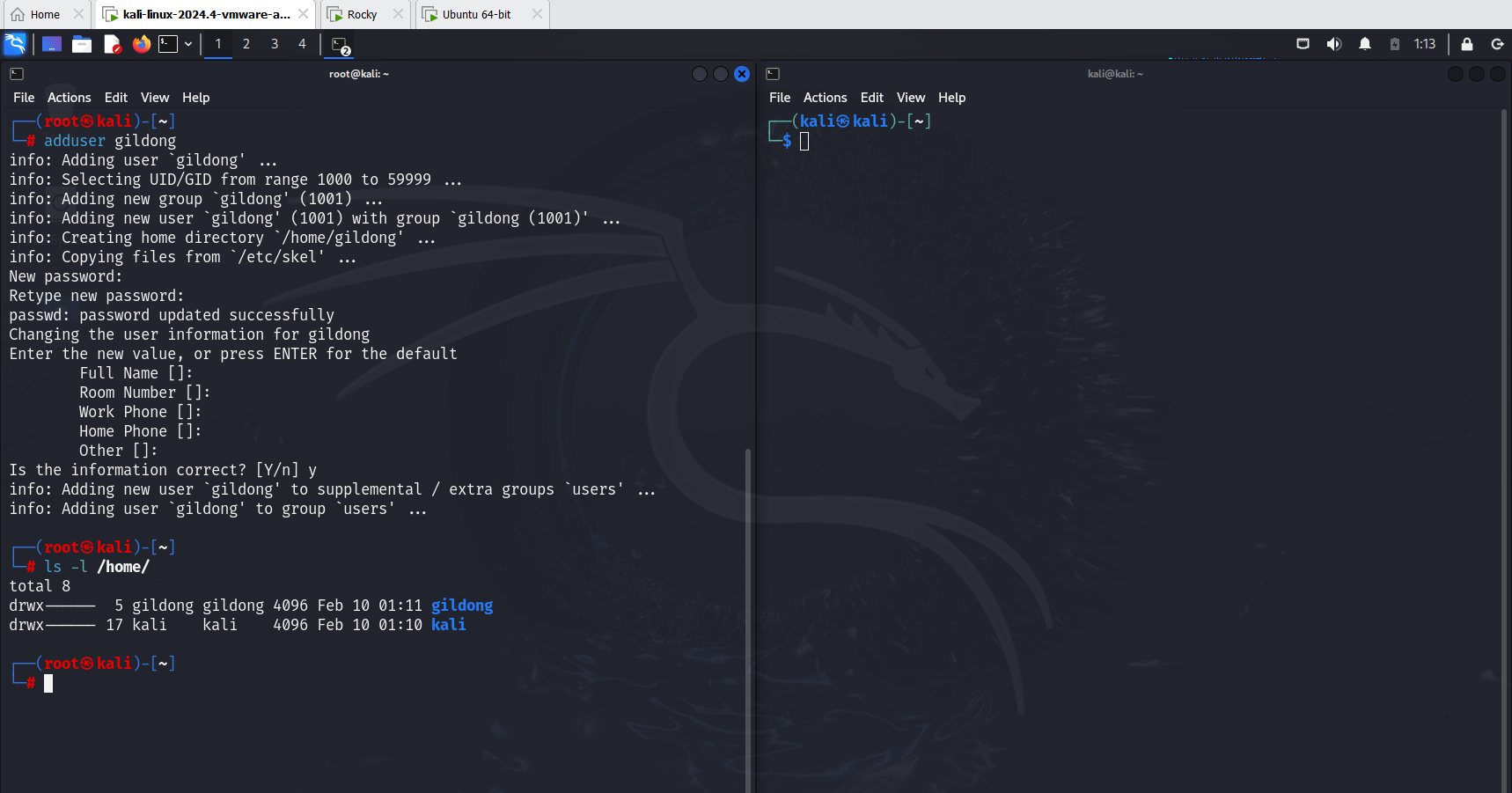Close the kali@kali terminal window
1512x793 pixels.
click(x=1498, y=74)
